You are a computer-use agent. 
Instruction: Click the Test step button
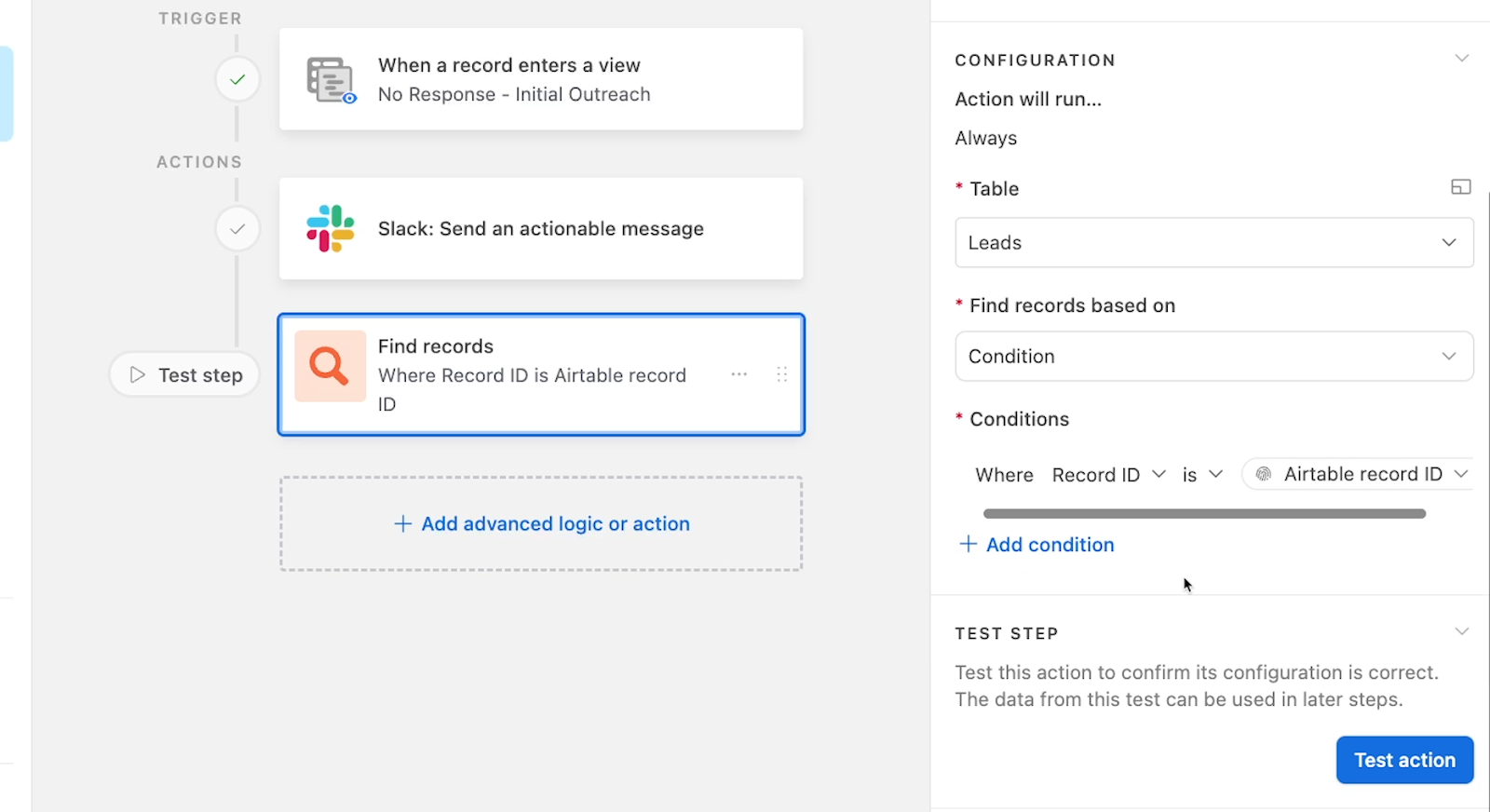(x=184, y=374)
